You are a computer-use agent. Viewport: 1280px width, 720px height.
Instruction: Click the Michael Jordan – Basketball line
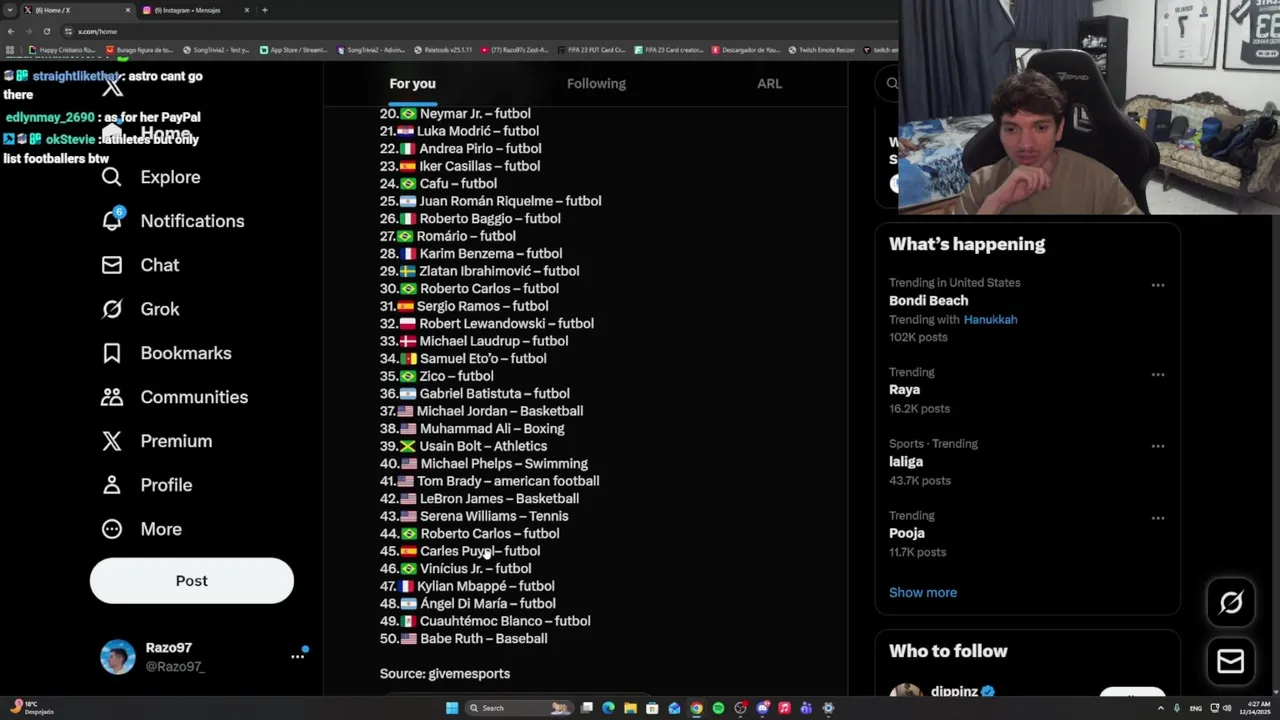coord(481,411)
